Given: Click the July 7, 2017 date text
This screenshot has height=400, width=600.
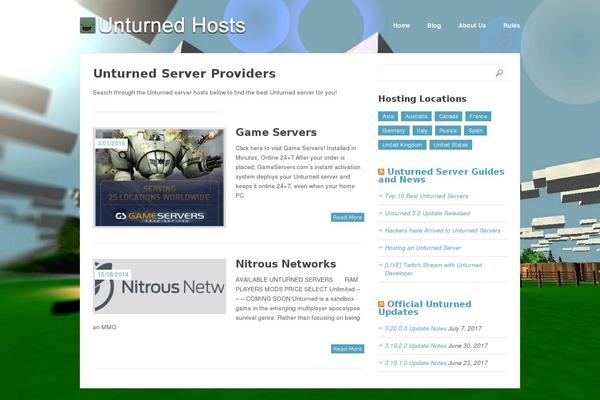Looking at the screenshot, I should point(465,328).
